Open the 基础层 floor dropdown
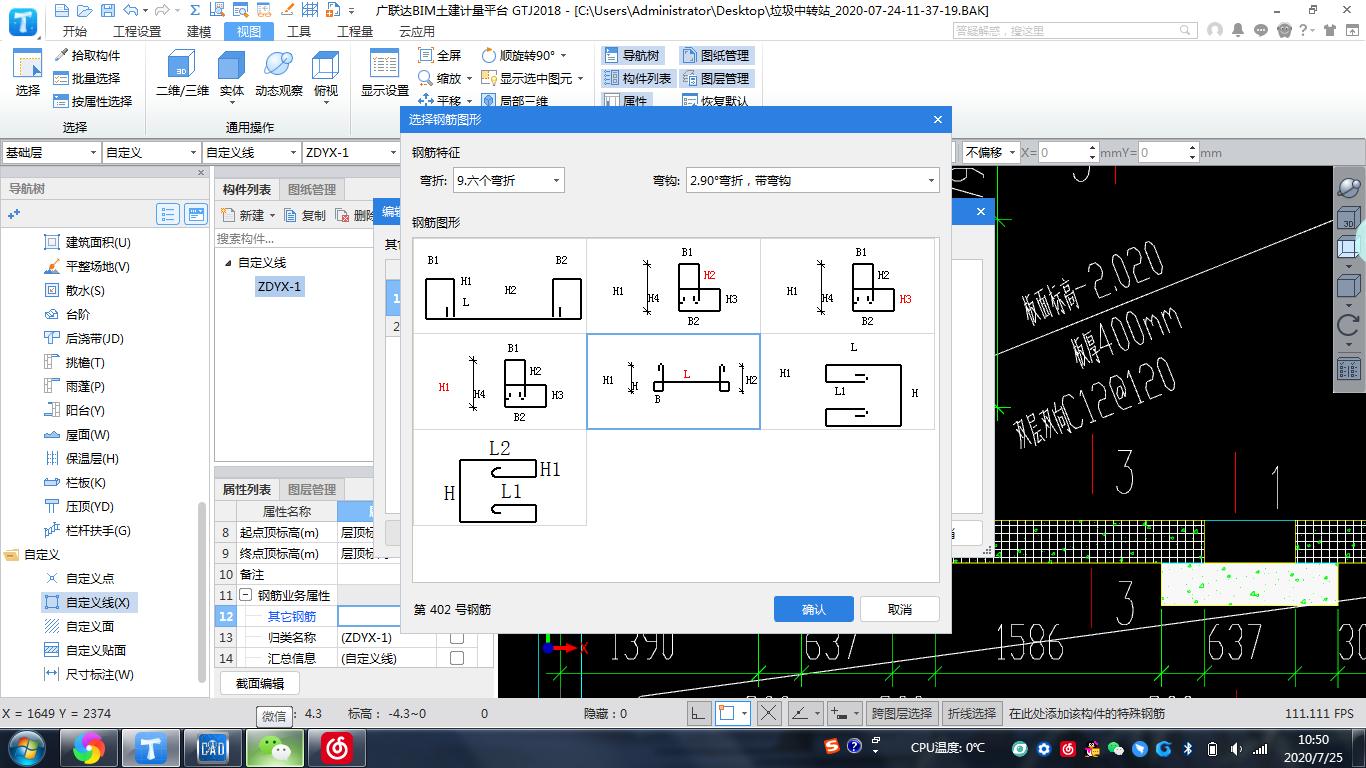1366x768 pixels. pyautogui.click(x=51, y=152)
